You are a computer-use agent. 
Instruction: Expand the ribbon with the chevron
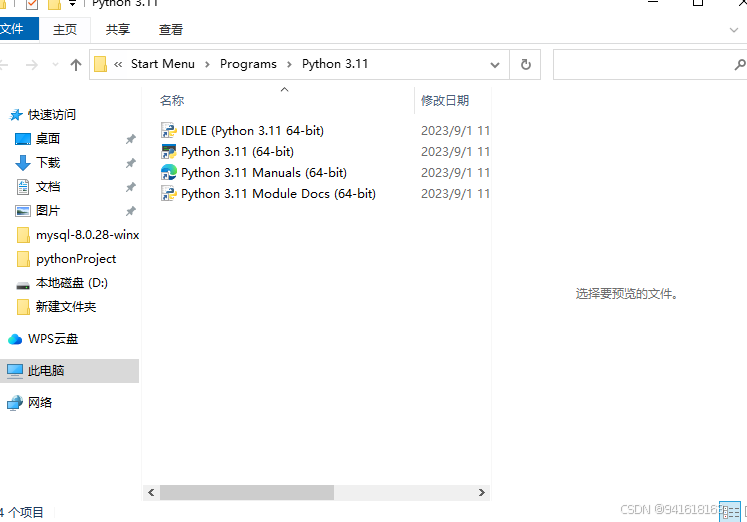point(734,30)
